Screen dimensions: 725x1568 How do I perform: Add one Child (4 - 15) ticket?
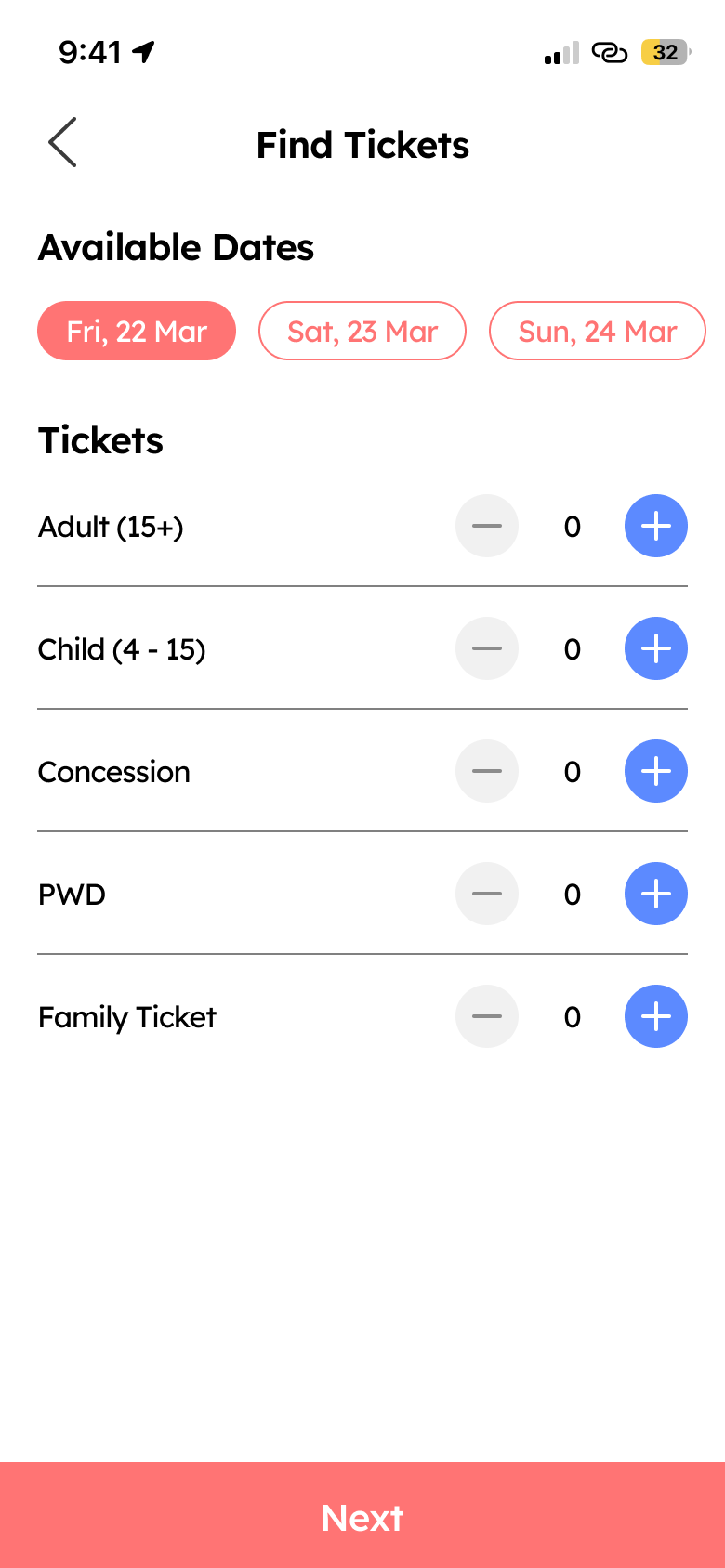[x=655, y=648]
